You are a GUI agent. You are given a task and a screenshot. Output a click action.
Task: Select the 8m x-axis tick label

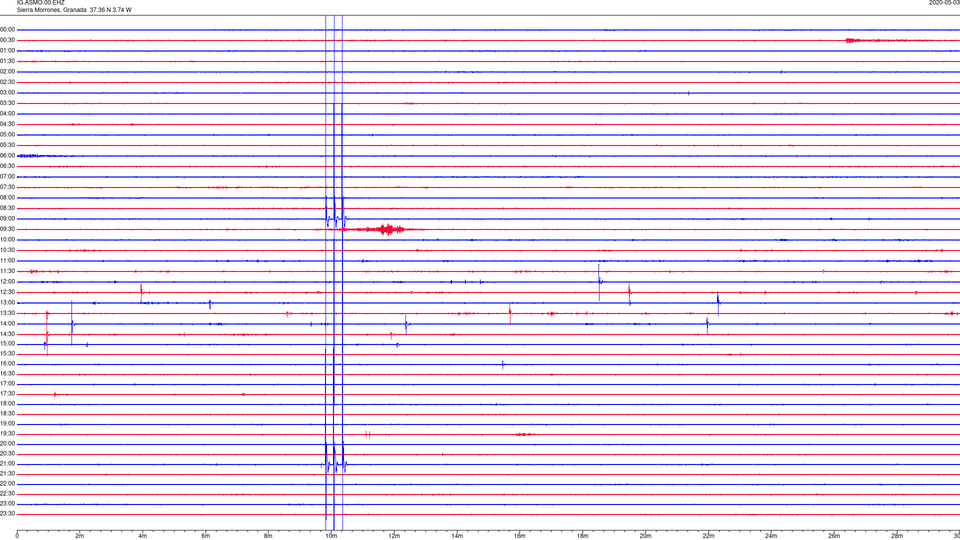pos(268,536)
